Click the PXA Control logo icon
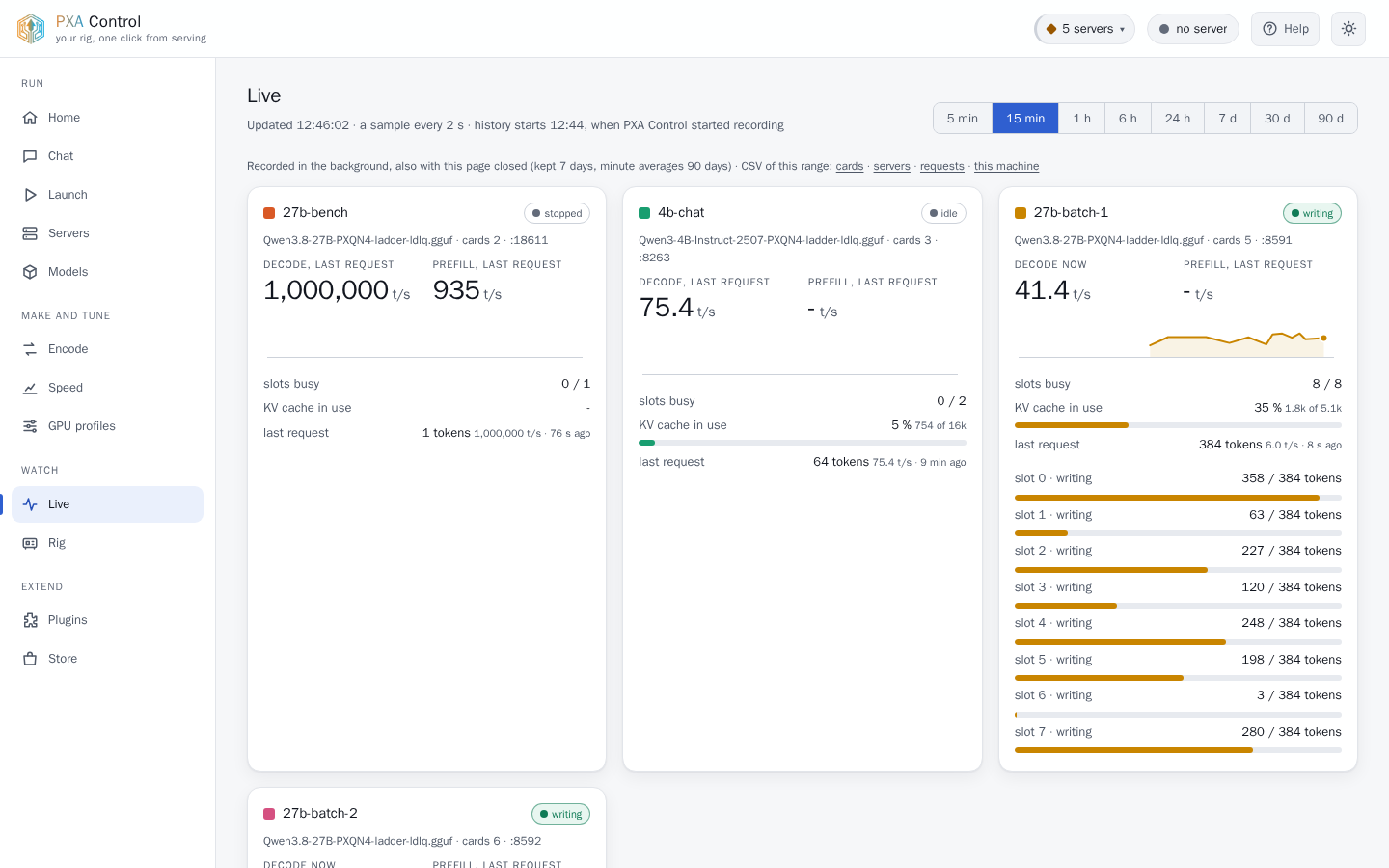Image resolution: width=1389 pixels, height=868 pixels. [31, 29]
